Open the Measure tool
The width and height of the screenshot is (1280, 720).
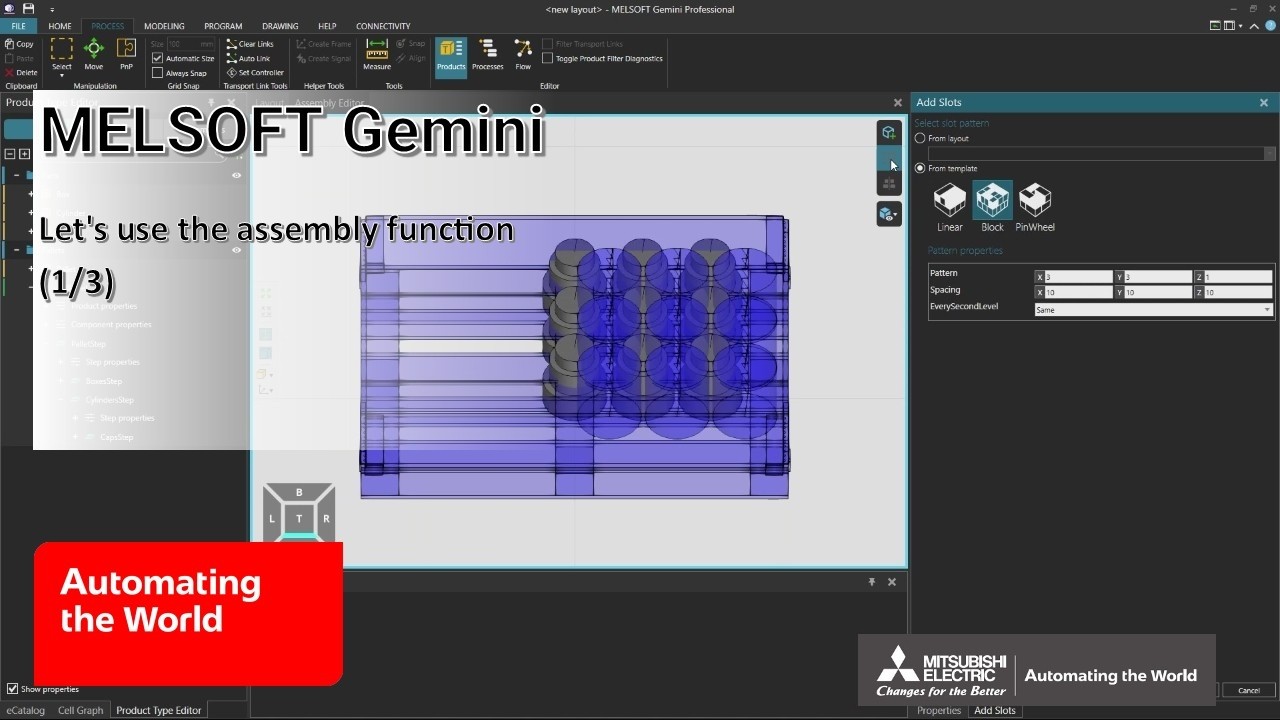pyautogui.click(x=377, y=54)
